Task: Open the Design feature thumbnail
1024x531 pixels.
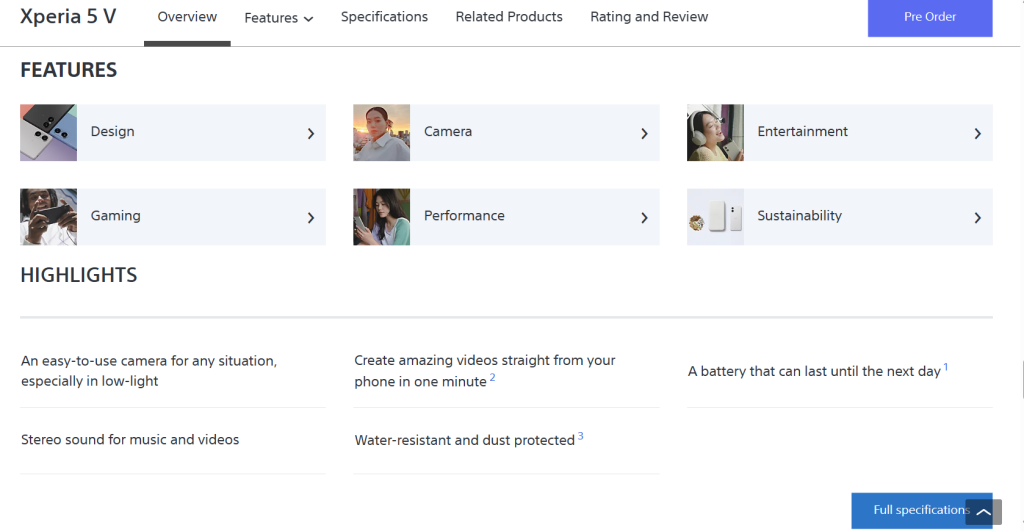Action: (48, 132)
